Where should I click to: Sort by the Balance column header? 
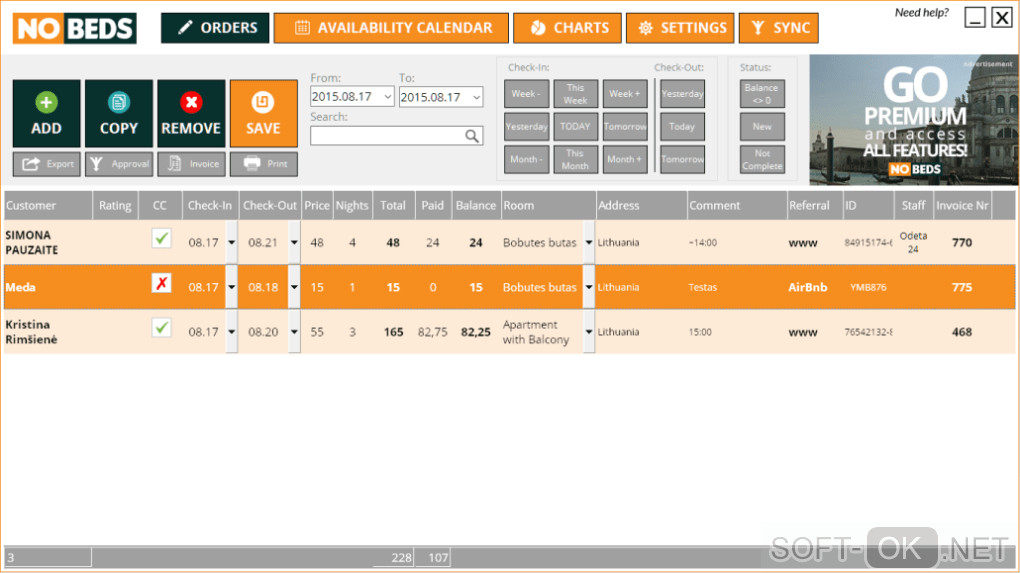coord(476,206)
